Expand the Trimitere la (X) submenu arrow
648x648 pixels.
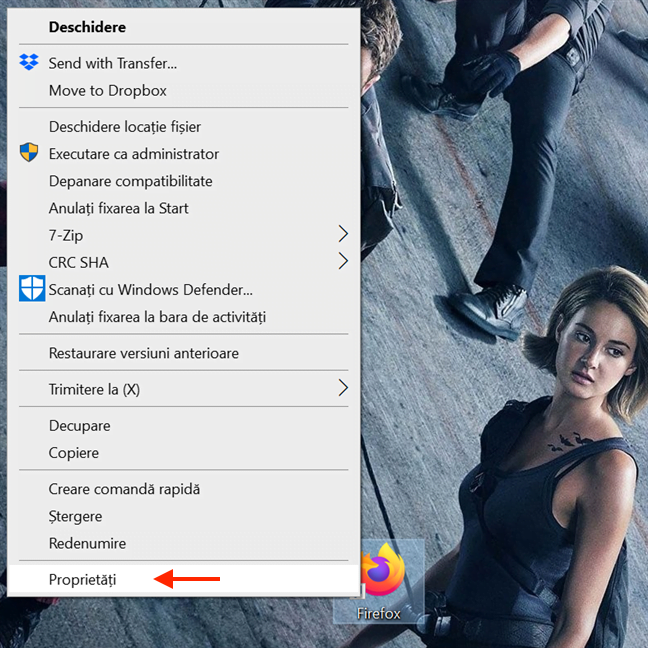(343, 388)
